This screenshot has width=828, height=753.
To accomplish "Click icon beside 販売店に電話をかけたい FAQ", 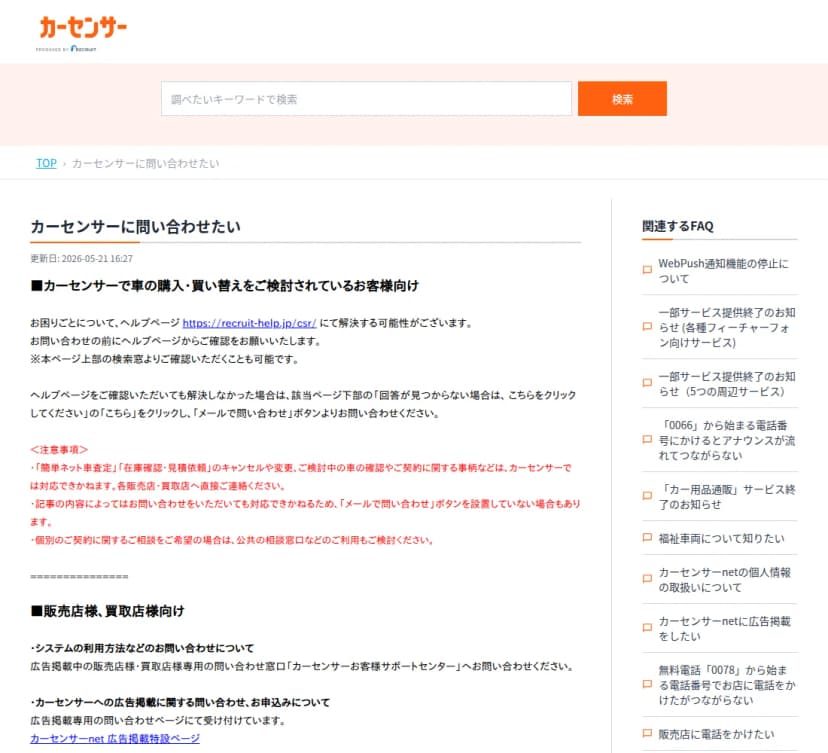I will (x=647, y=733).
